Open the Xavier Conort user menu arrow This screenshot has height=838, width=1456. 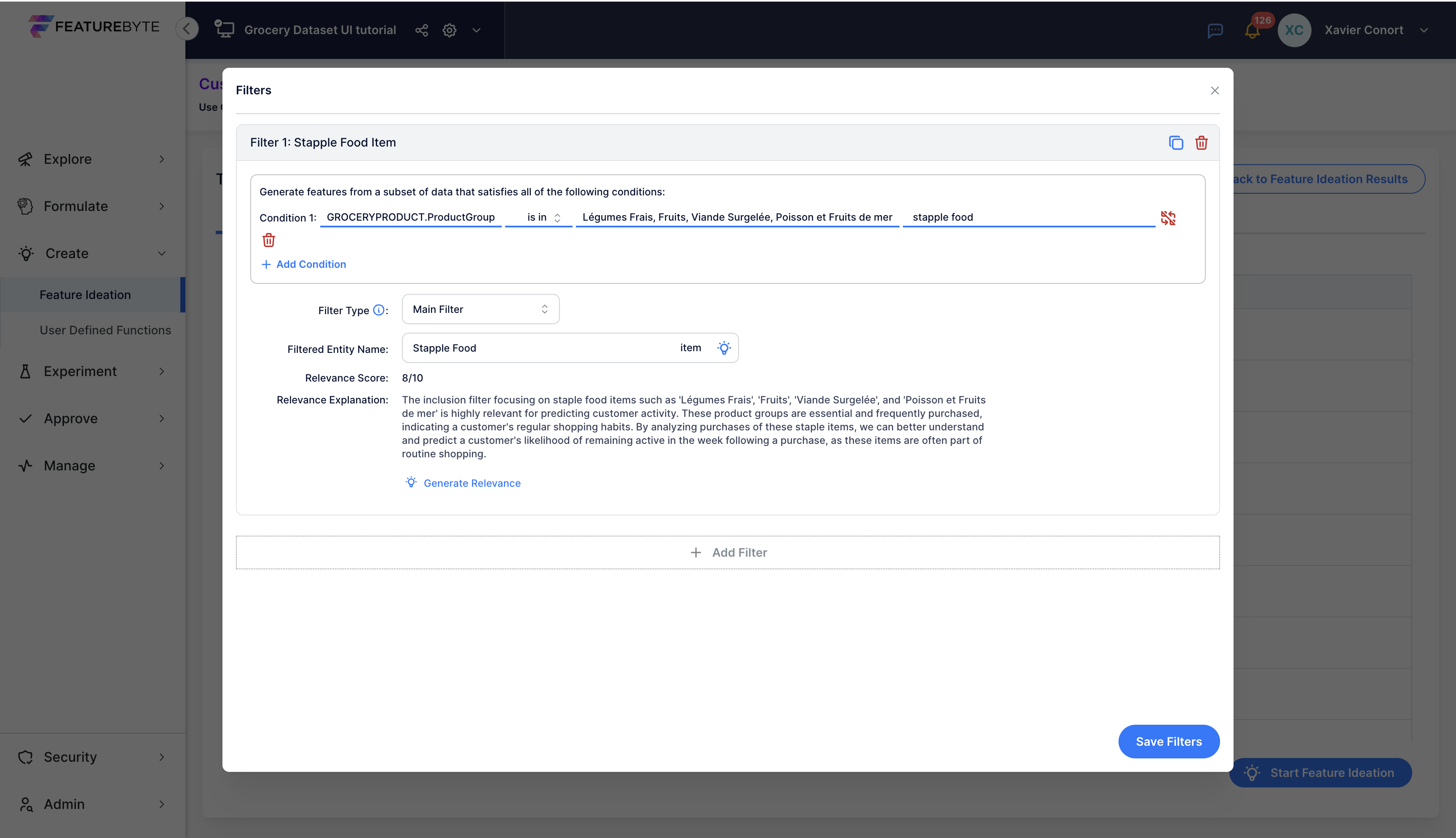click(x=1424, y=30)
